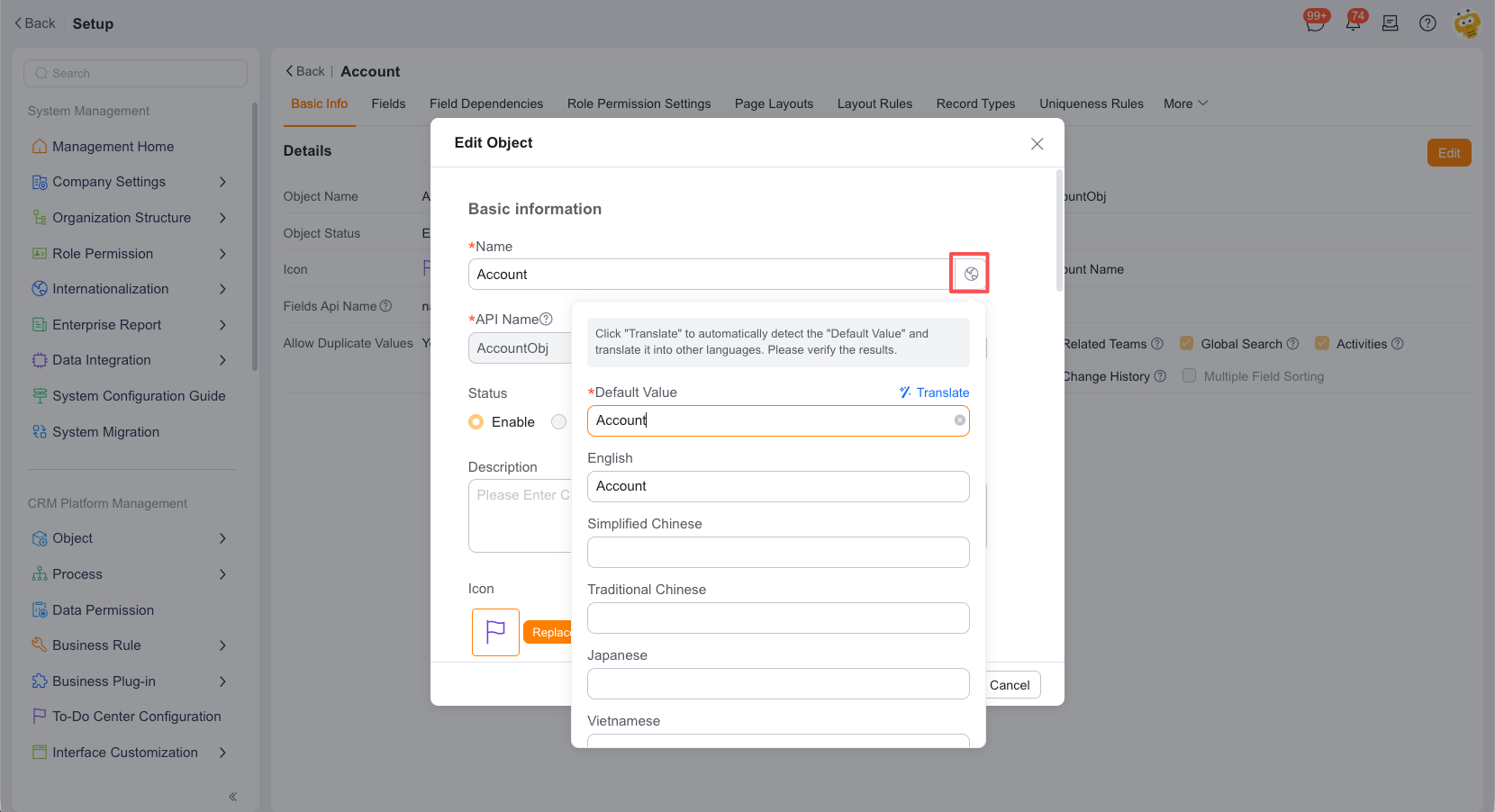Click the help icon next to Activities

pyautogui.click(x=1398, y=344)
